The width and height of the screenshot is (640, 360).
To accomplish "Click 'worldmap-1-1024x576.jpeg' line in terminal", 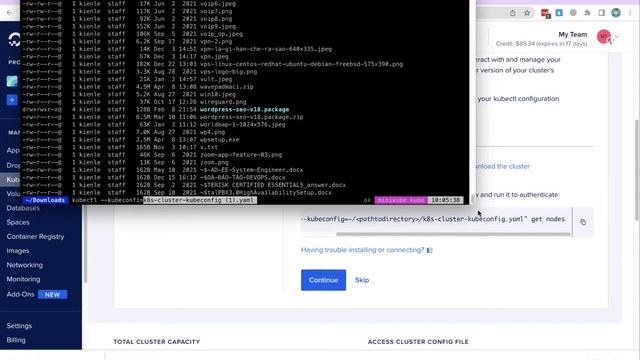I will point(242,124).
